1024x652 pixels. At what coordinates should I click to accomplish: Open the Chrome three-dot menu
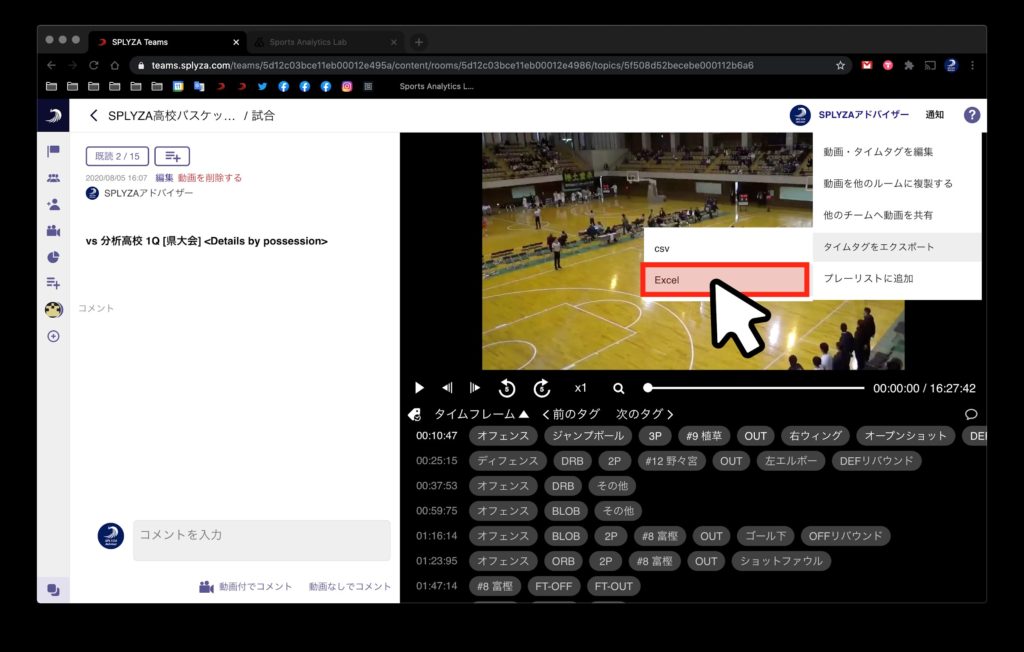coord(972,65)
